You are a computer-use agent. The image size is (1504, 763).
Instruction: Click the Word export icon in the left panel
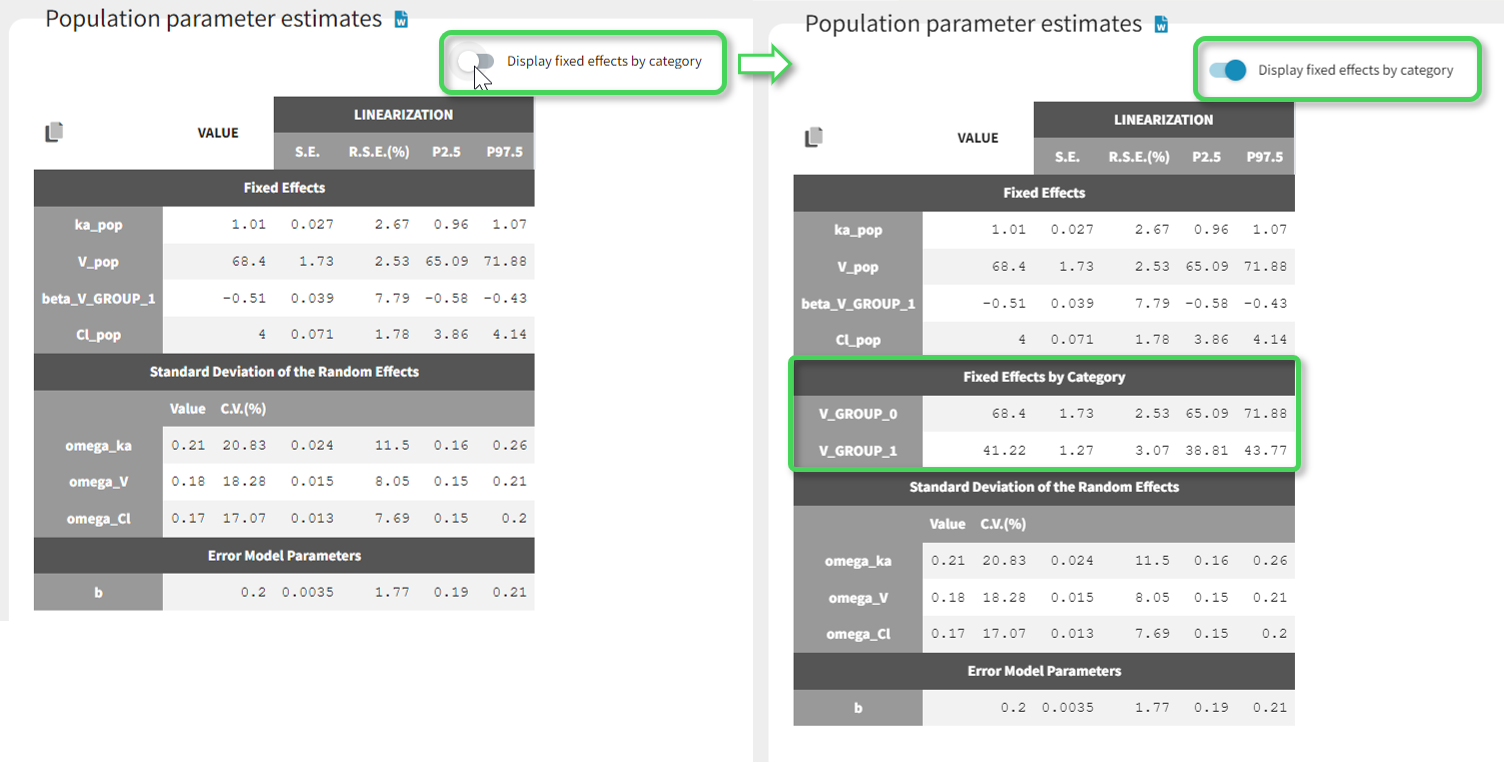coord(401,19)
